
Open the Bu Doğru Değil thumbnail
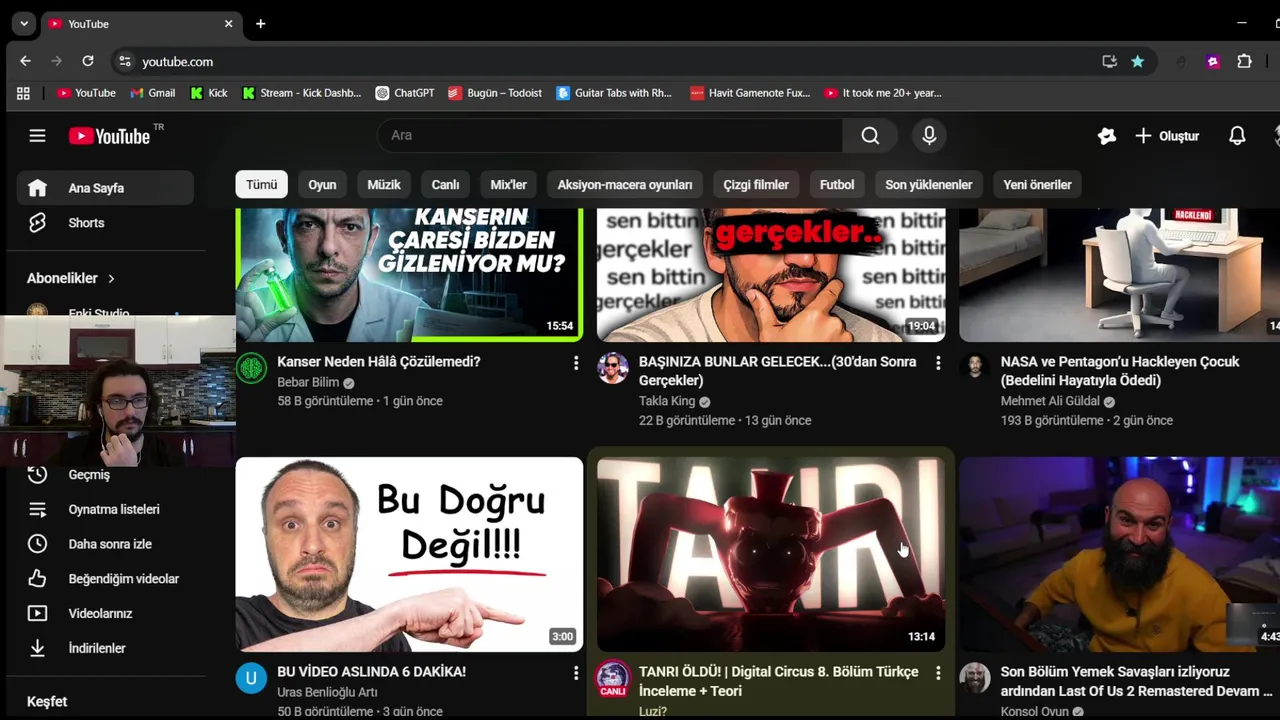409,554
